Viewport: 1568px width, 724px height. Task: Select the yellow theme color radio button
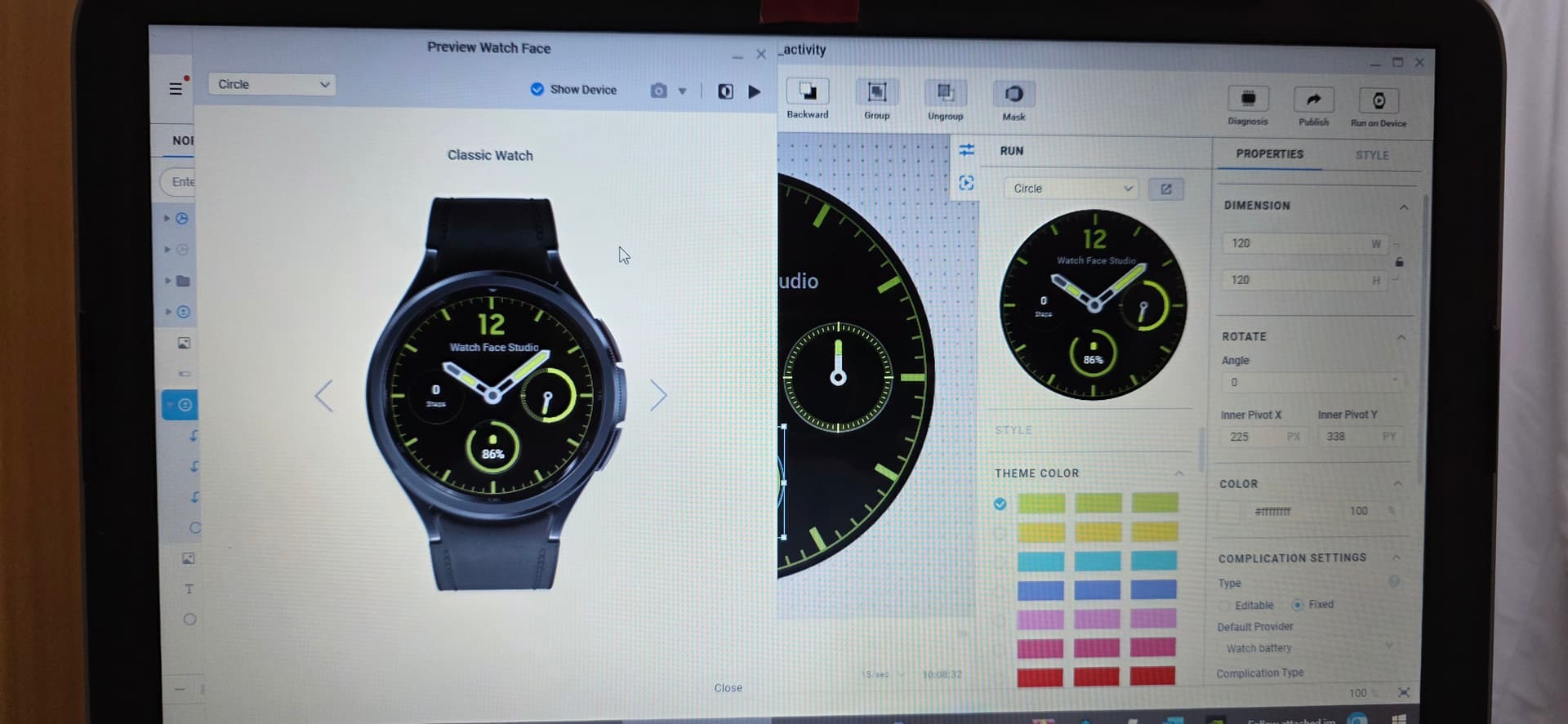tap(1000, 534)
